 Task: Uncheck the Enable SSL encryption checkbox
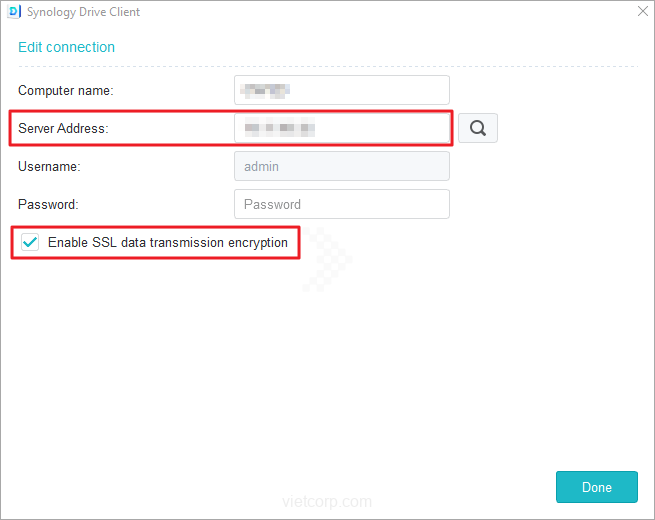point(31,242)
